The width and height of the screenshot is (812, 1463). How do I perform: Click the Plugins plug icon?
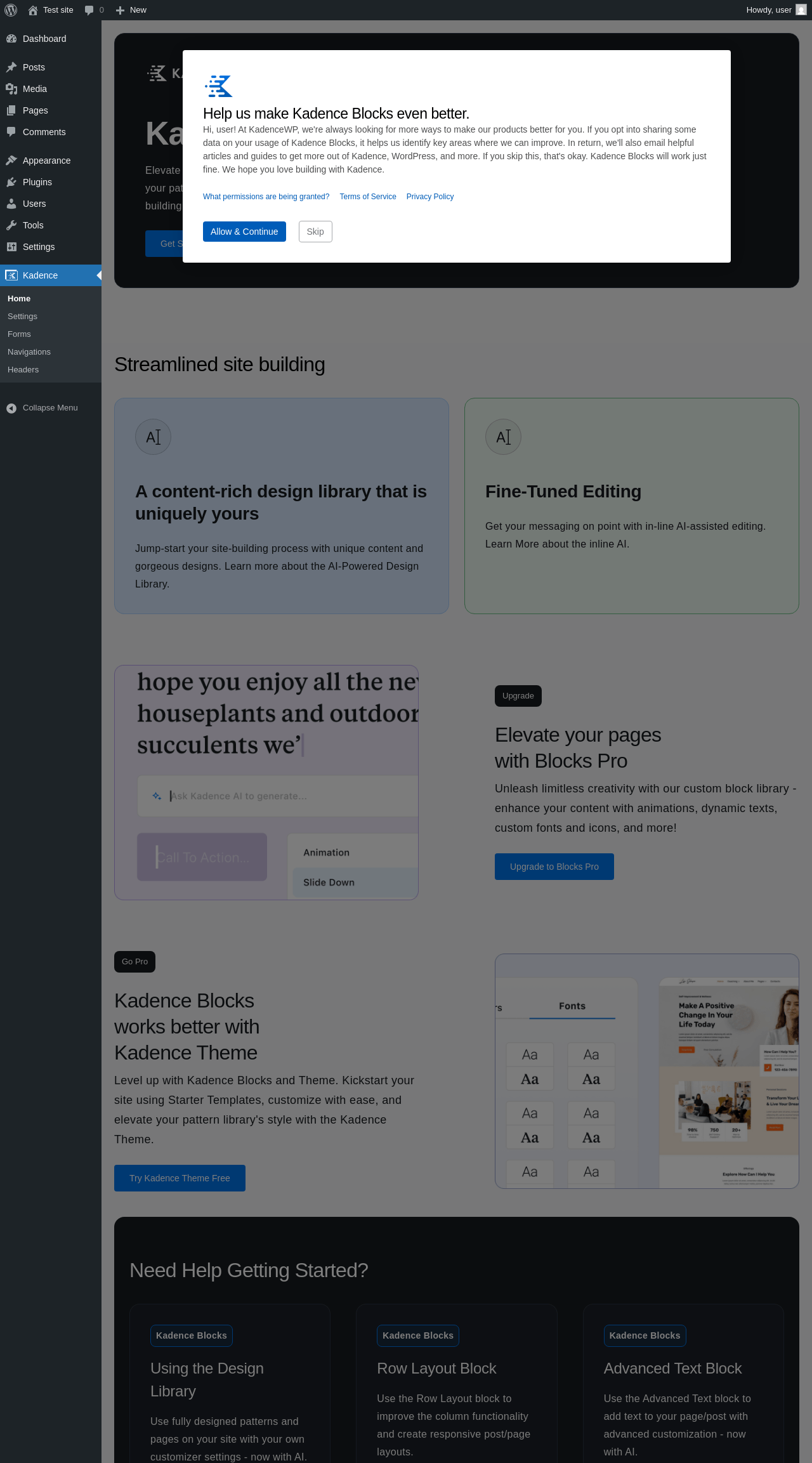tap(11, 182)
